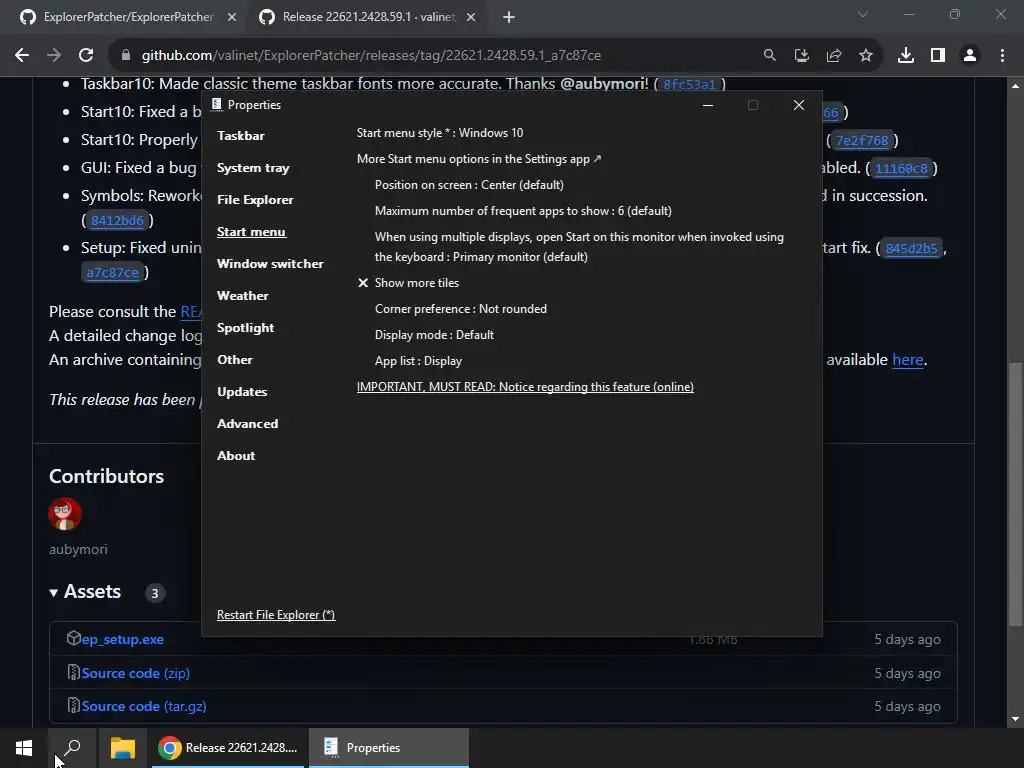
Task: Open the Taskbar section in Properties
Action: pos(241,136)
